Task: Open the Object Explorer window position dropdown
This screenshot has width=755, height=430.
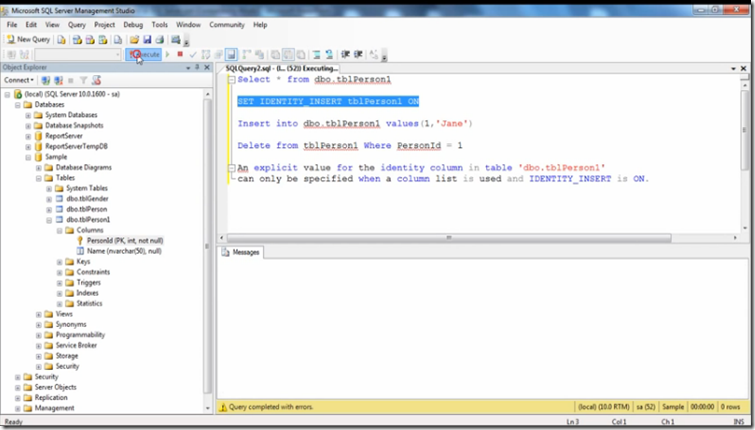Action: point(188,68)
